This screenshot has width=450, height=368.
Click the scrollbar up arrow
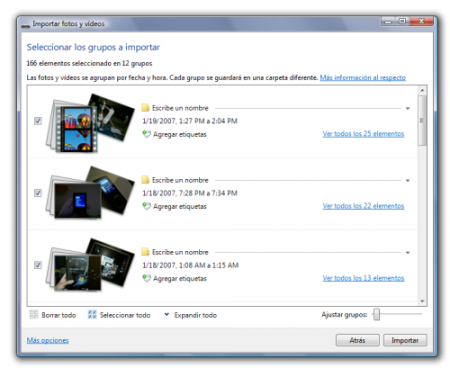pos(422,90)
